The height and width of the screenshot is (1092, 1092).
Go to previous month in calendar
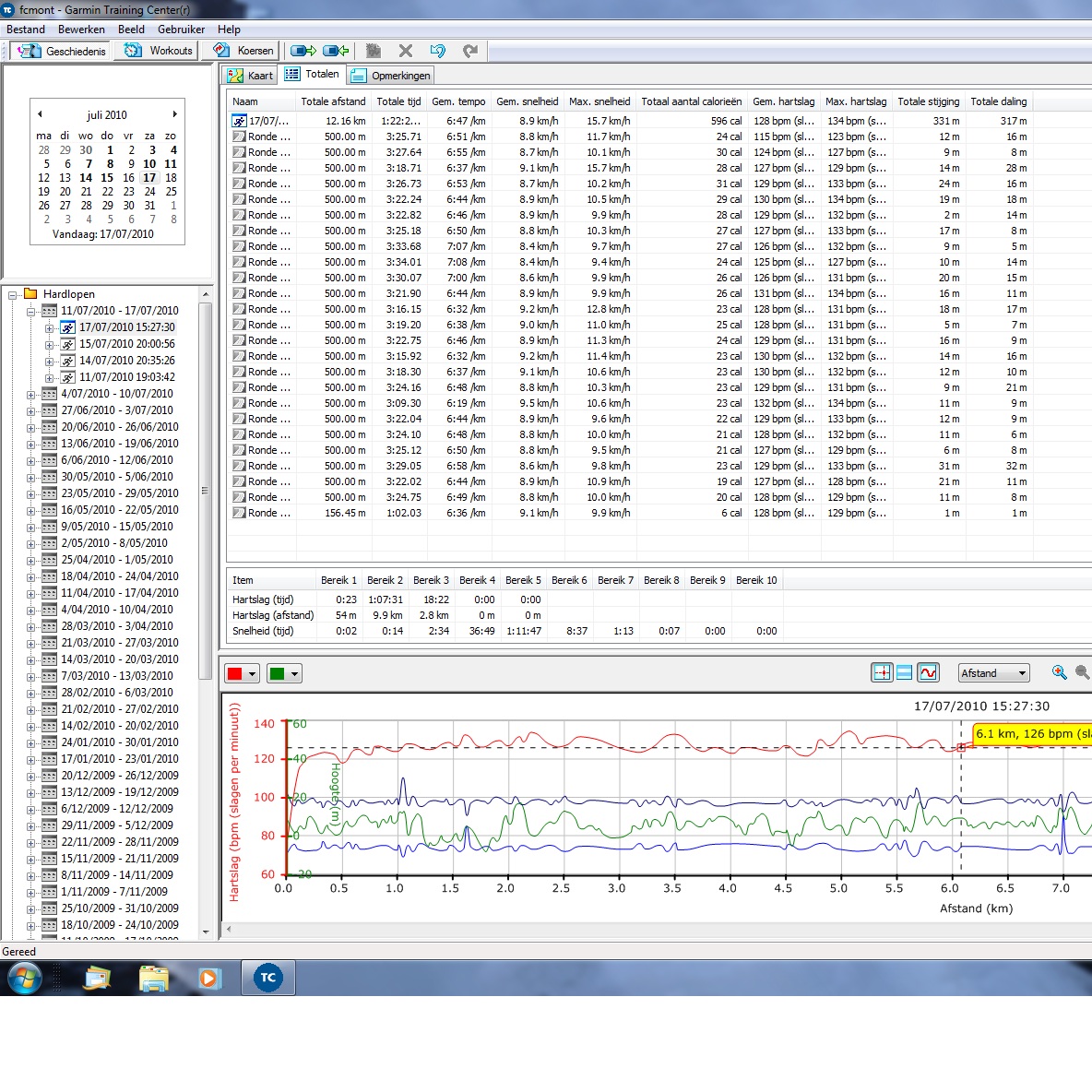point(40,114)
